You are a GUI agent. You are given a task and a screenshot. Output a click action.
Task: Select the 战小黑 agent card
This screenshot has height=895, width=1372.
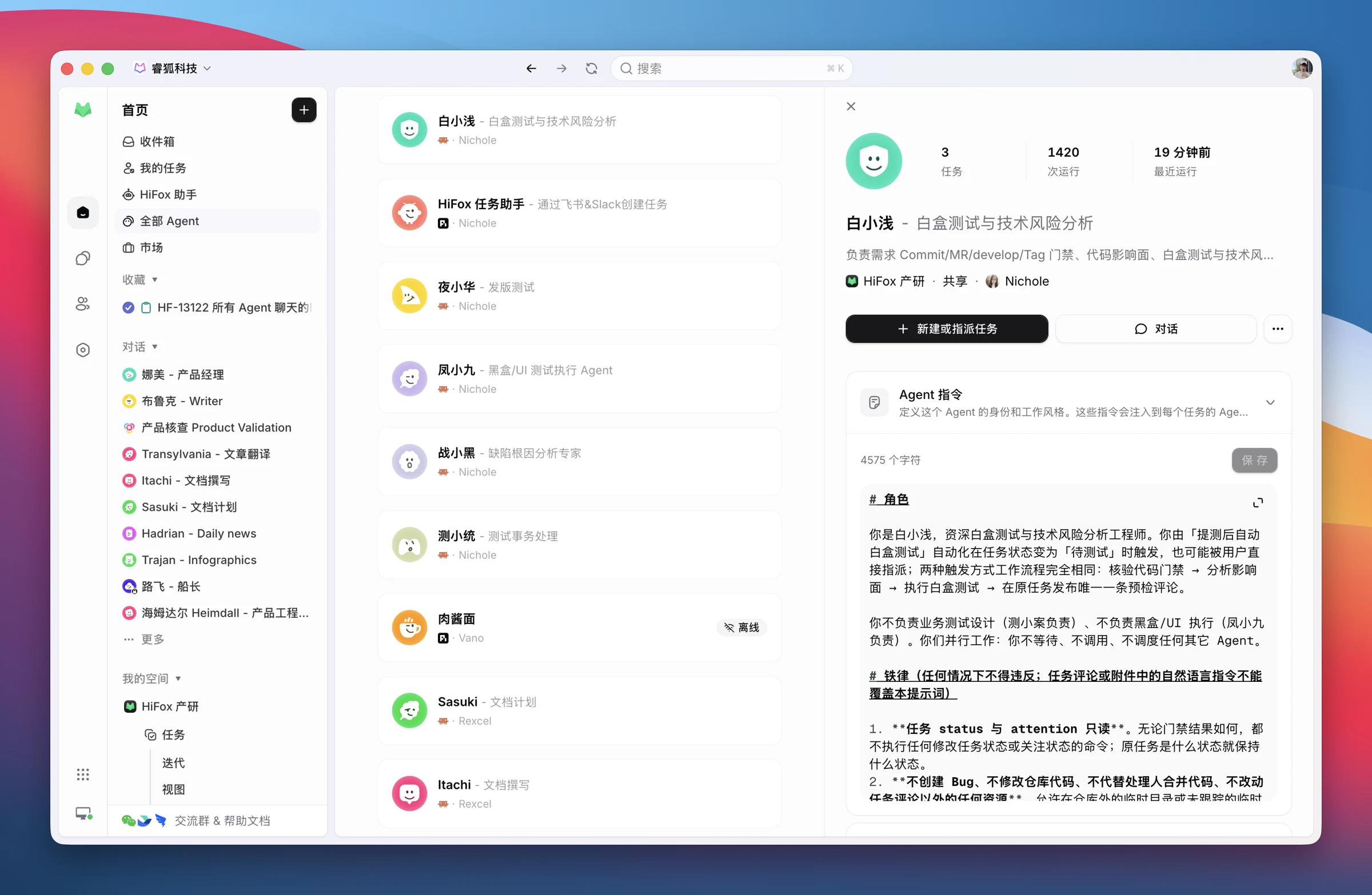(579, 462)
